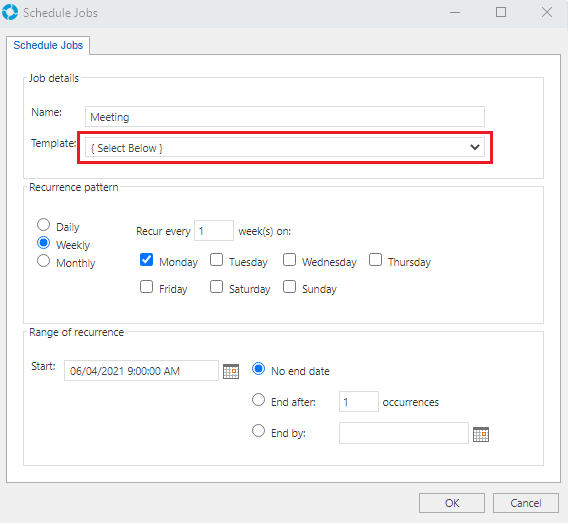Click the Recur every weeks number field
Viewport: 568px width, 524px height.
214,231
